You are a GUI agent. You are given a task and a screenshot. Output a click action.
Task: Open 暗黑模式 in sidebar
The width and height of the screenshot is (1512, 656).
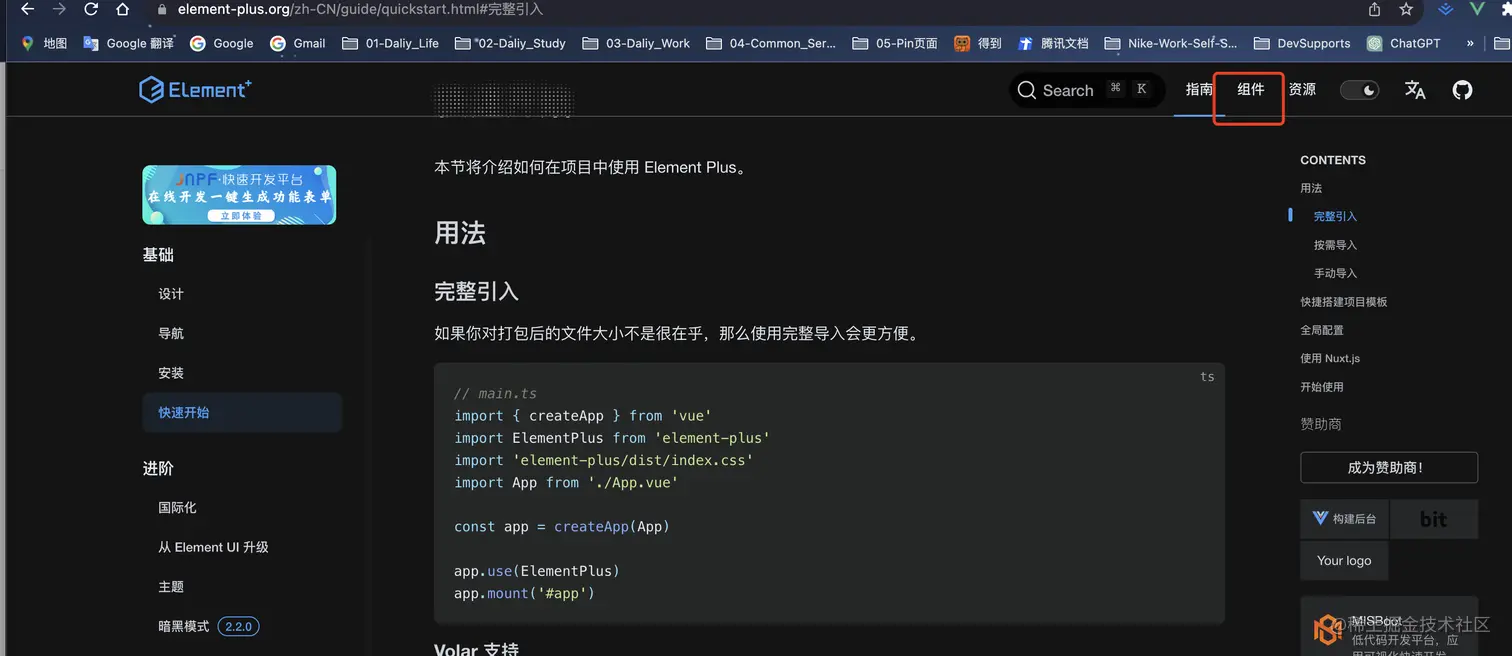pos(184,626)
